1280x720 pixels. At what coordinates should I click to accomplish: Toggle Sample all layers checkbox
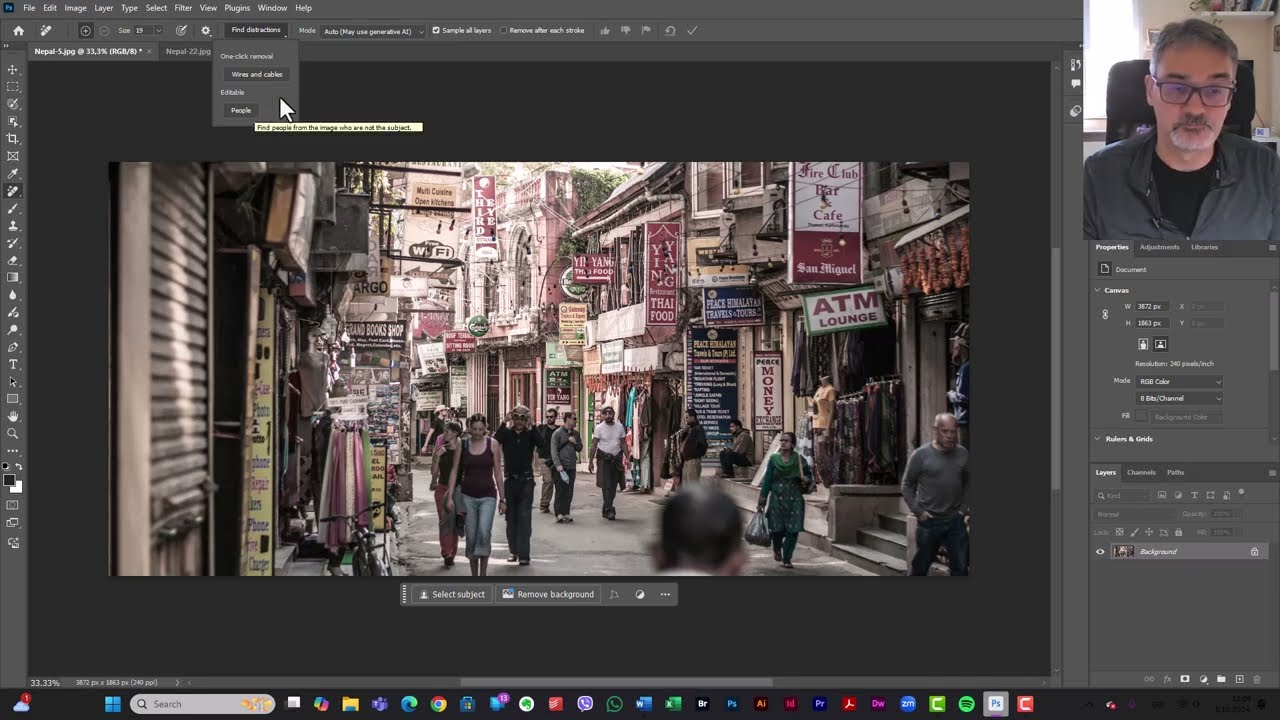coord(436,31)
